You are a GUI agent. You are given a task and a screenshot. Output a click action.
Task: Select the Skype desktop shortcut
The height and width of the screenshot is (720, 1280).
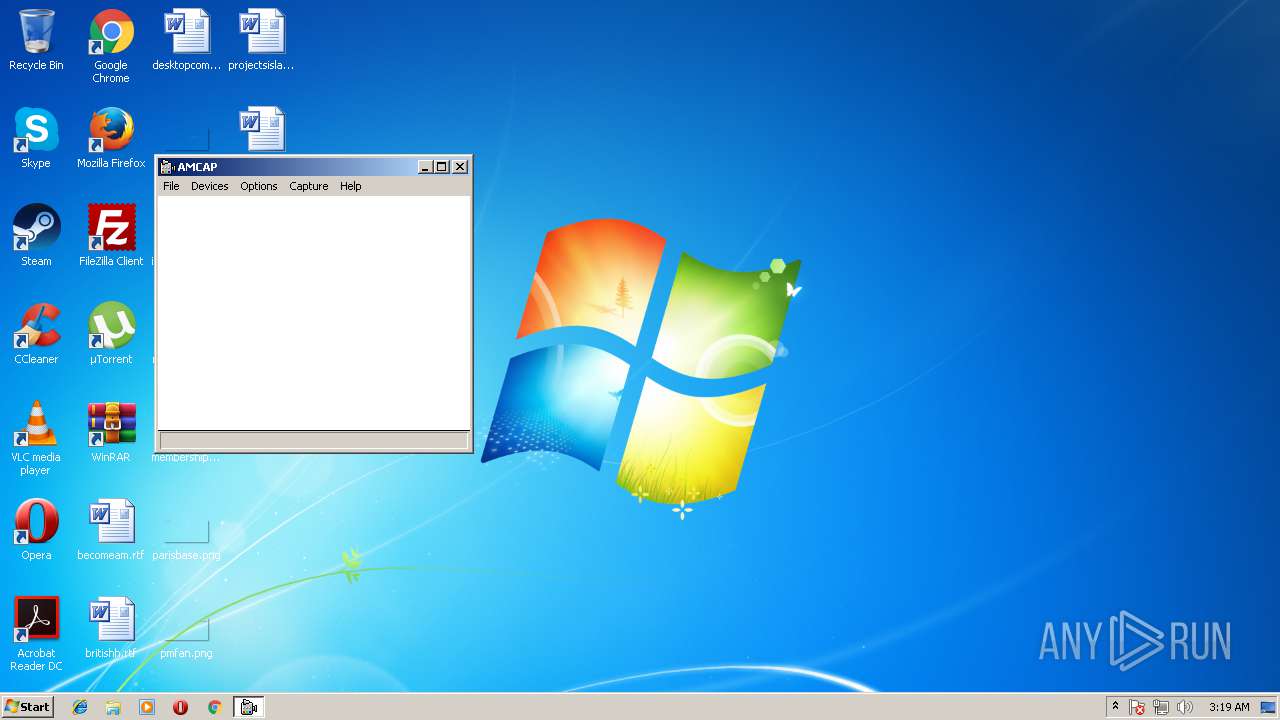[36, 138]
